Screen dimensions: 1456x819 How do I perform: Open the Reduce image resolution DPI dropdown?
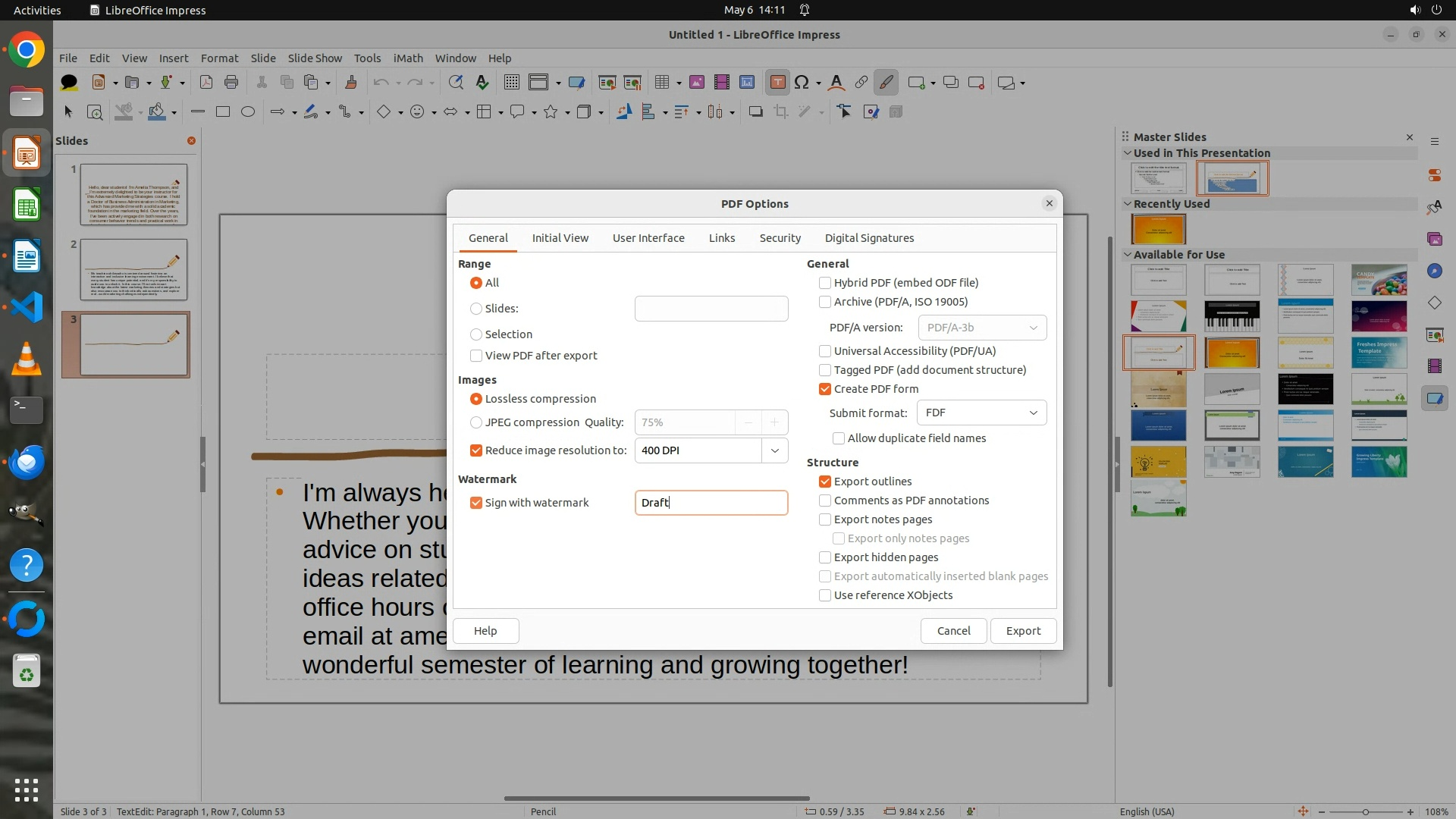[774, 450]
